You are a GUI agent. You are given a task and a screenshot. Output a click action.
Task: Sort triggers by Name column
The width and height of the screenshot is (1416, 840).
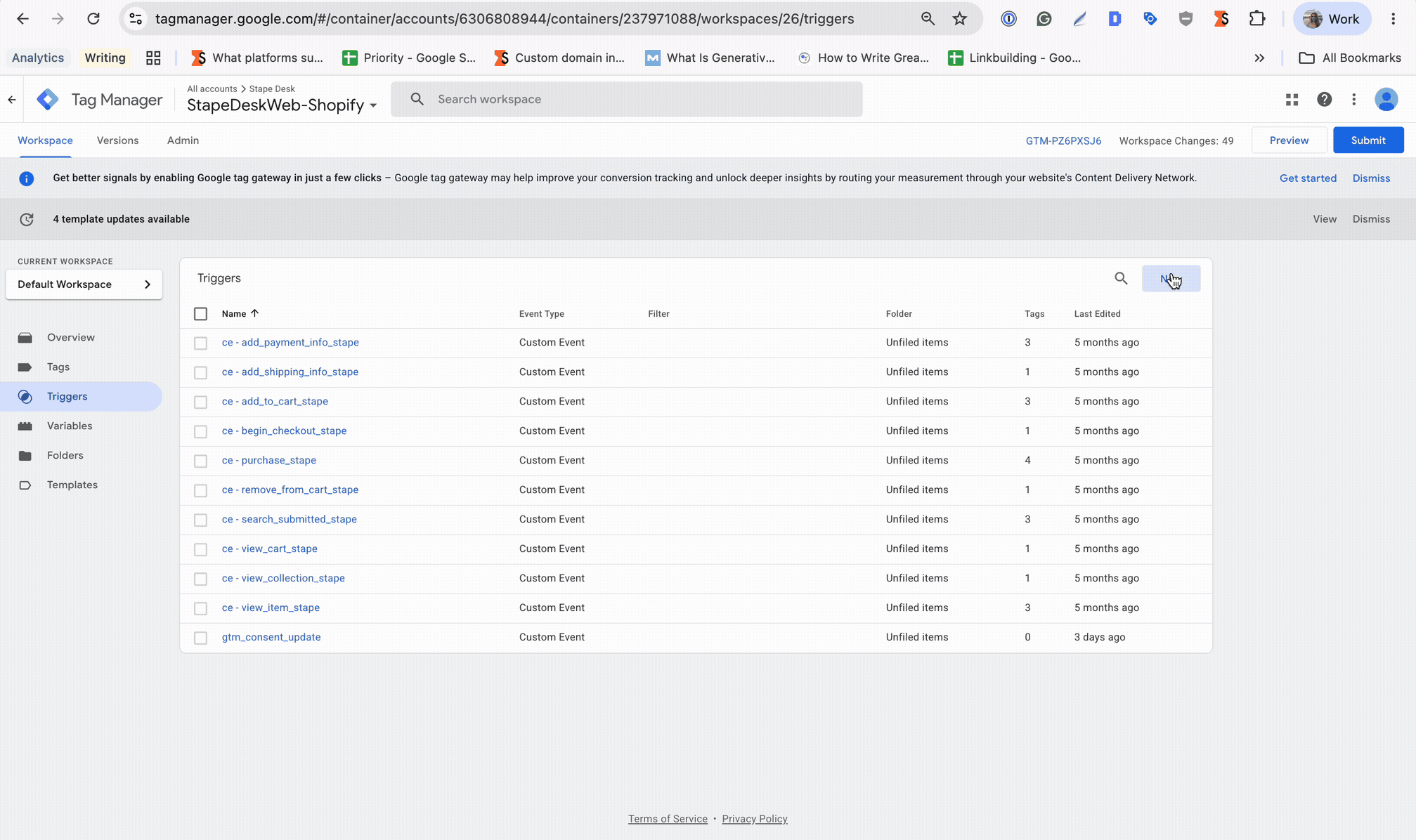[x=240, y=314]
